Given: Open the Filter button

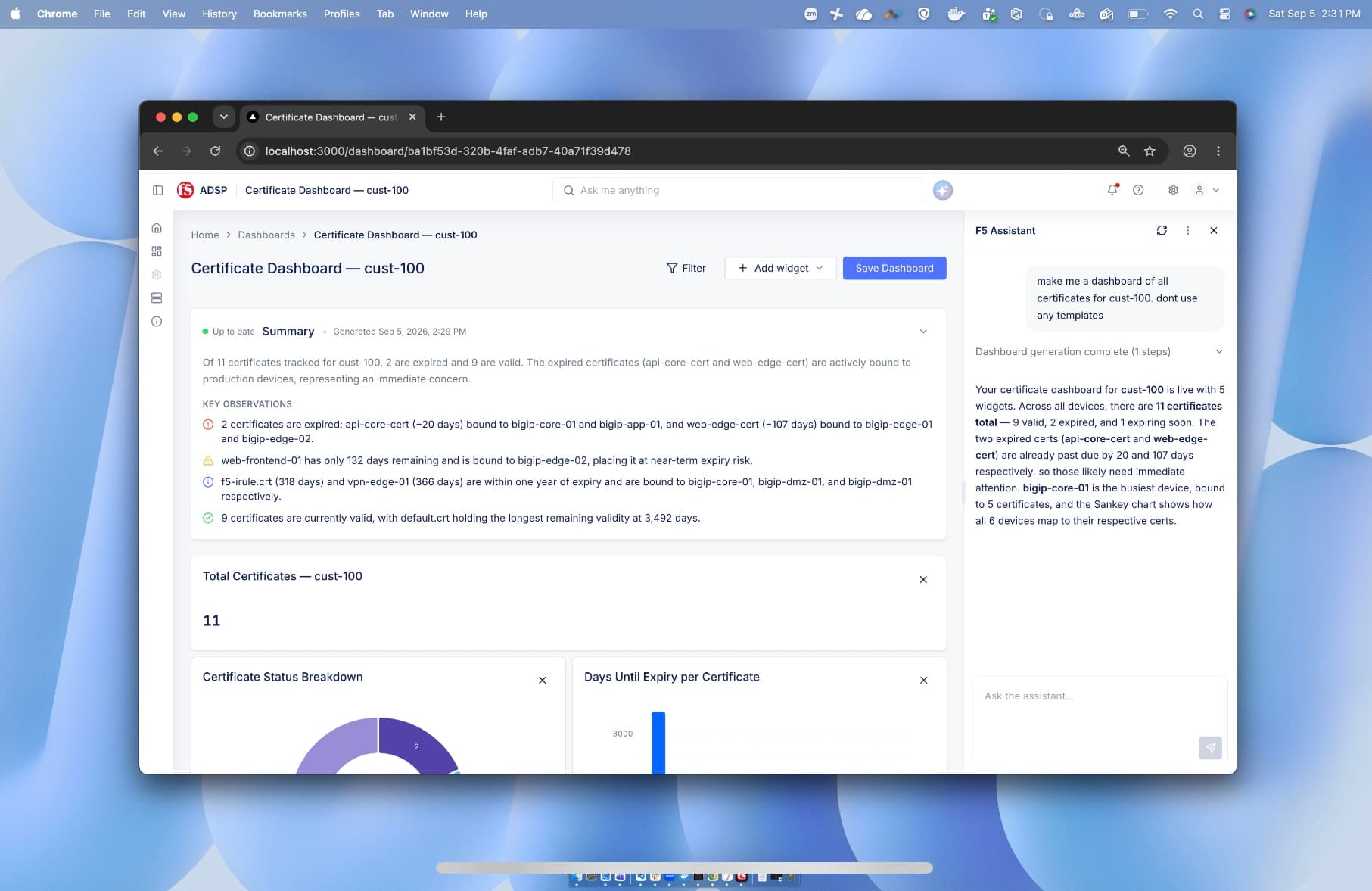Looking at the screenshot, I should pyautogui.click(x=686, y=268).
